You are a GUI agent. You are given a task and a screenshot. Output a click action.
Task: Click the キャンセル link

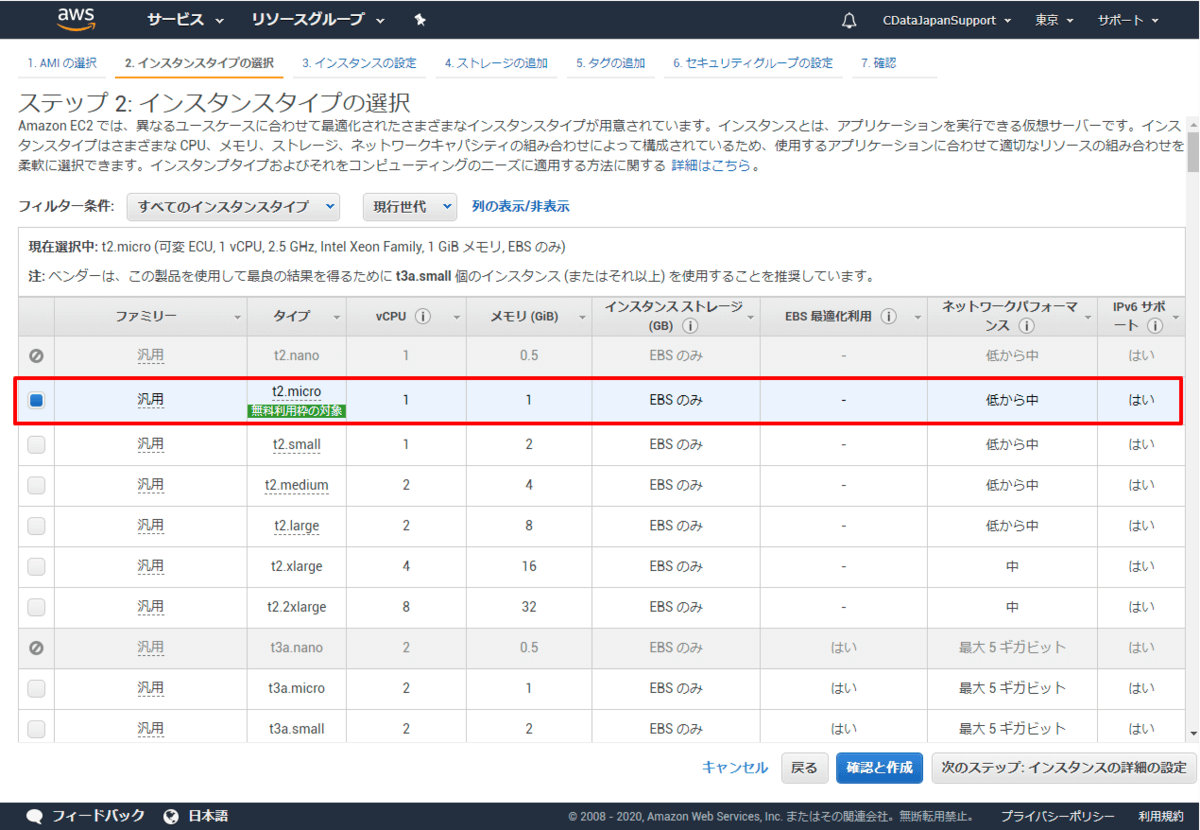[x=735, y=768]
